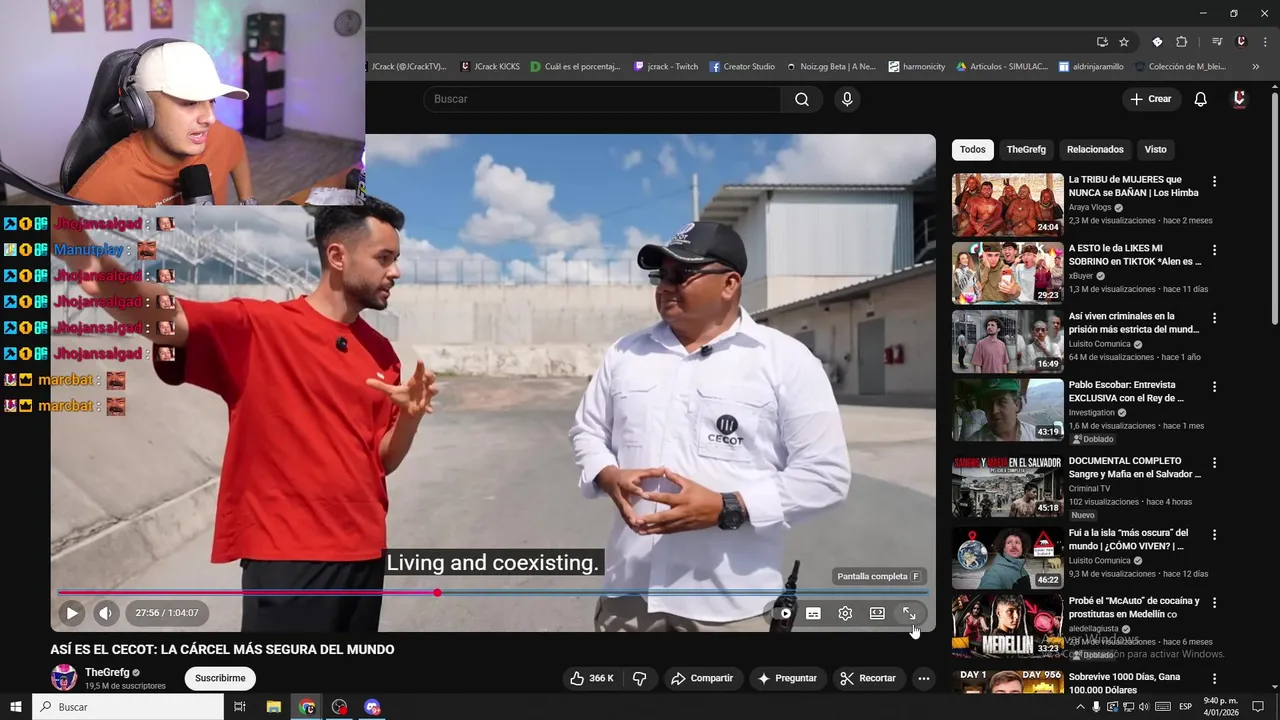Image resolution: width=1280 pixels, height=720 pixels.
Task: Open the Creator Studio bookmark
Action: (x=743, y=66)
